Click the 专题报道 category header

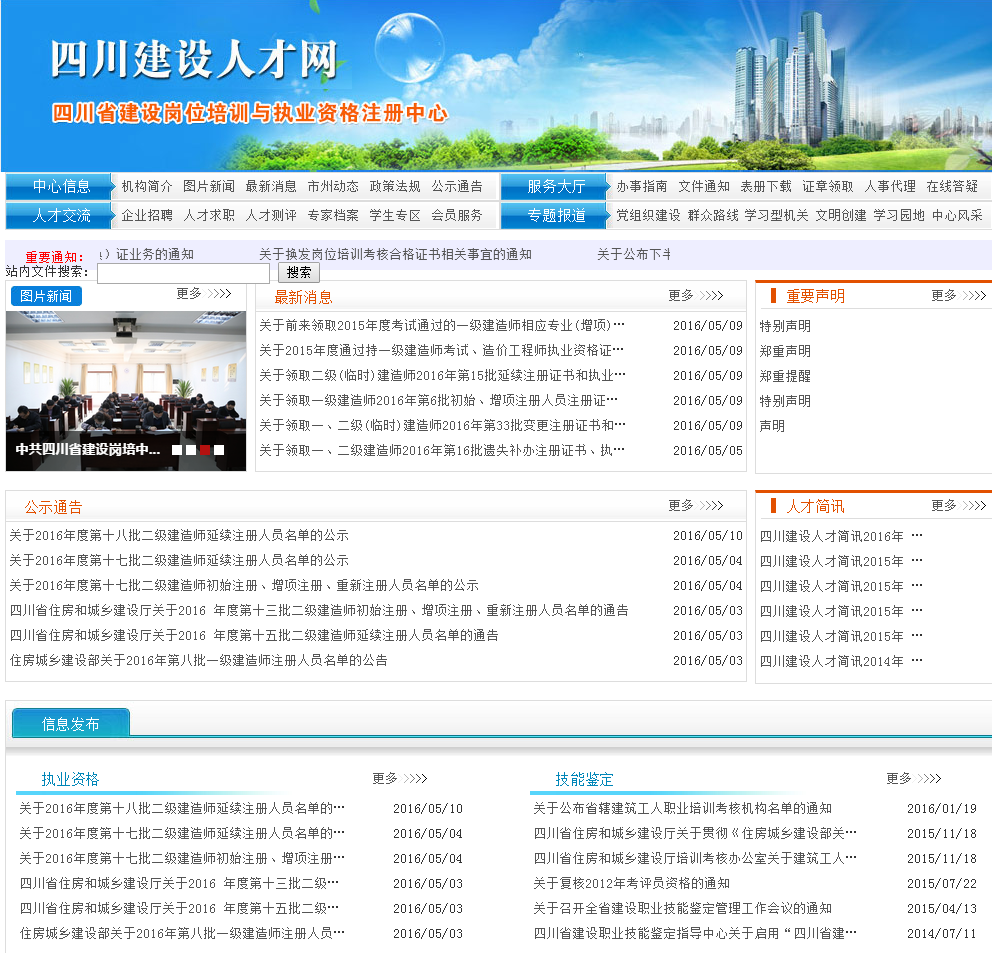[554, 215]
